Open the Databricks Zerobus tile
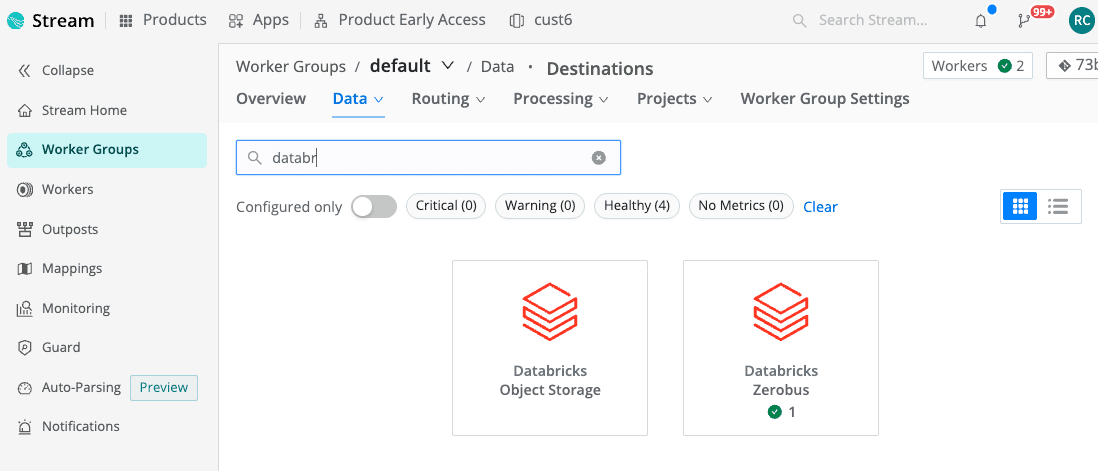This screenshot has height=471, width=1098. 781,348
